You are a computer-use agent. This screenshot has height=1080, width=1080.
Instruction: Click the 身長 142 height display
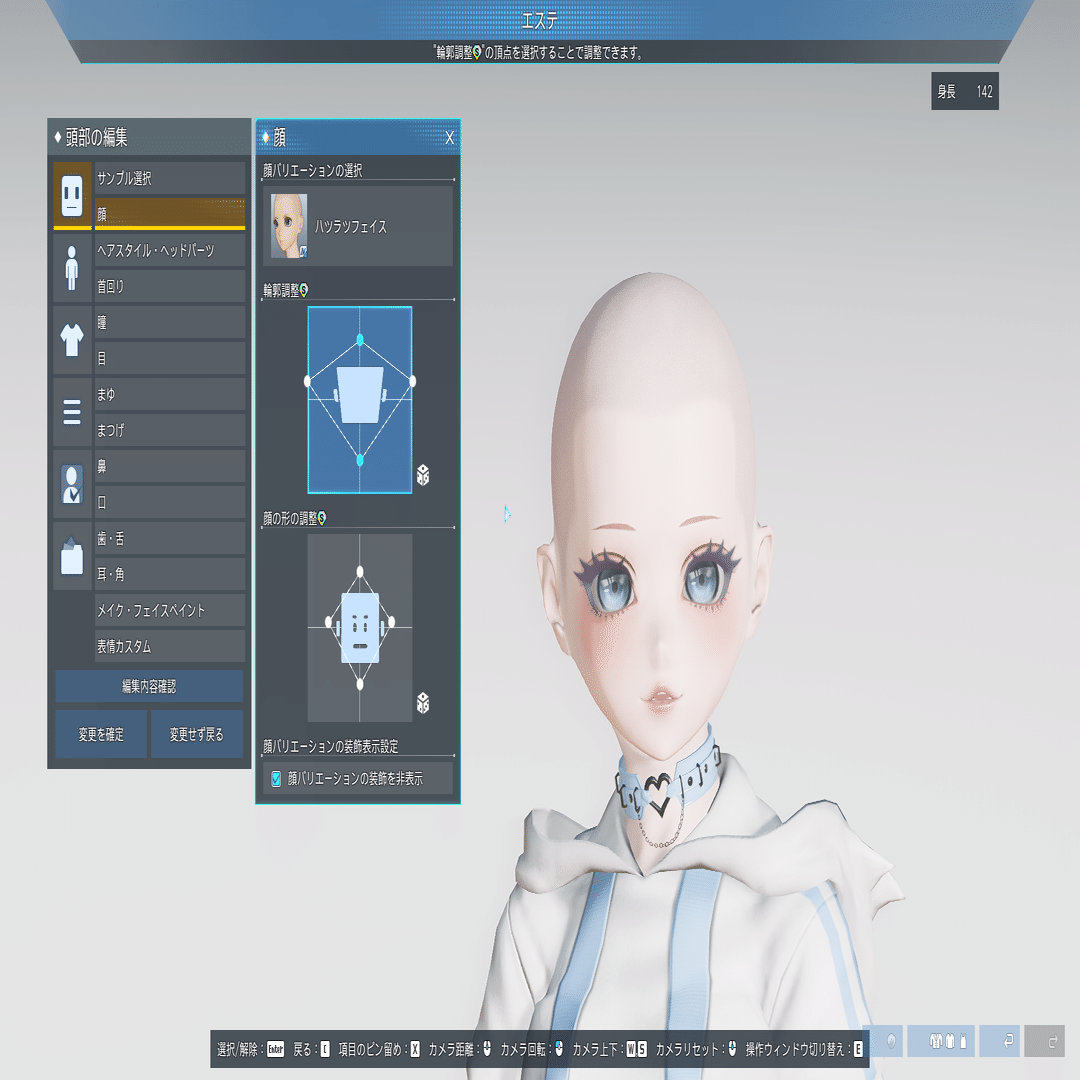[x=965, y=91]
